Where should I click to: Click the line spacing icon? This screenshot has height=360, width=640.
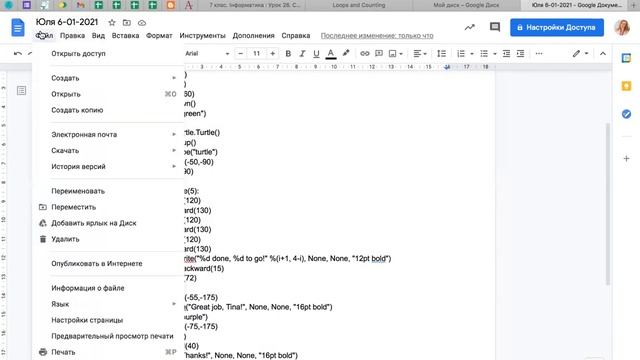441,53
